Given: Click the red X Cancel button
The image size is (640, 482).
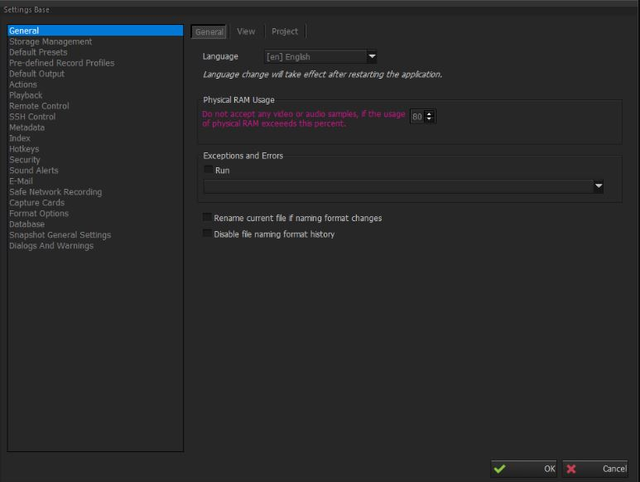Looking at the screenshot, I should click(x=595, y=469).
